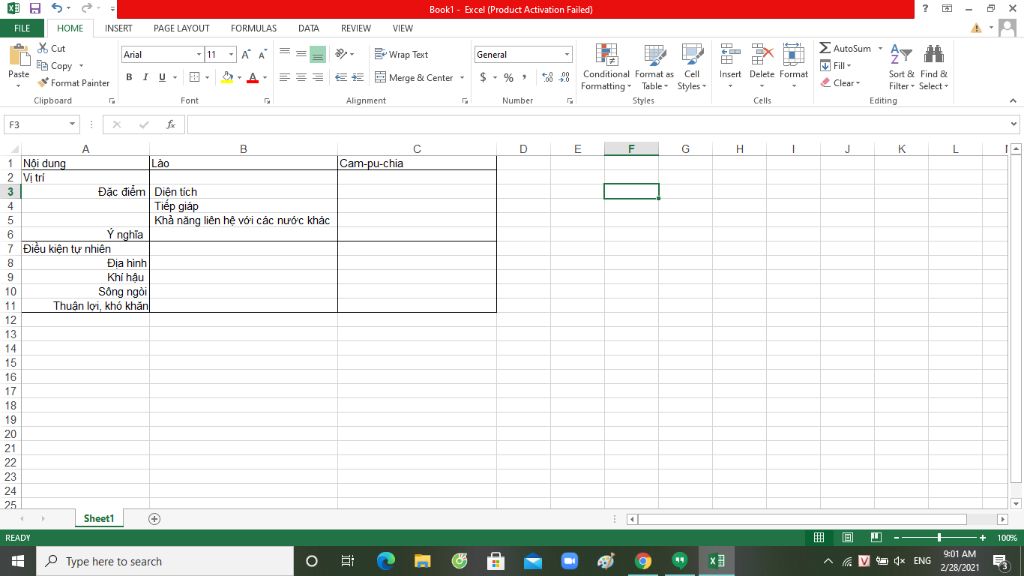Open Format as Table gallery
Viewport: 1024px width, 576px height.
click(x=654, y=67)
